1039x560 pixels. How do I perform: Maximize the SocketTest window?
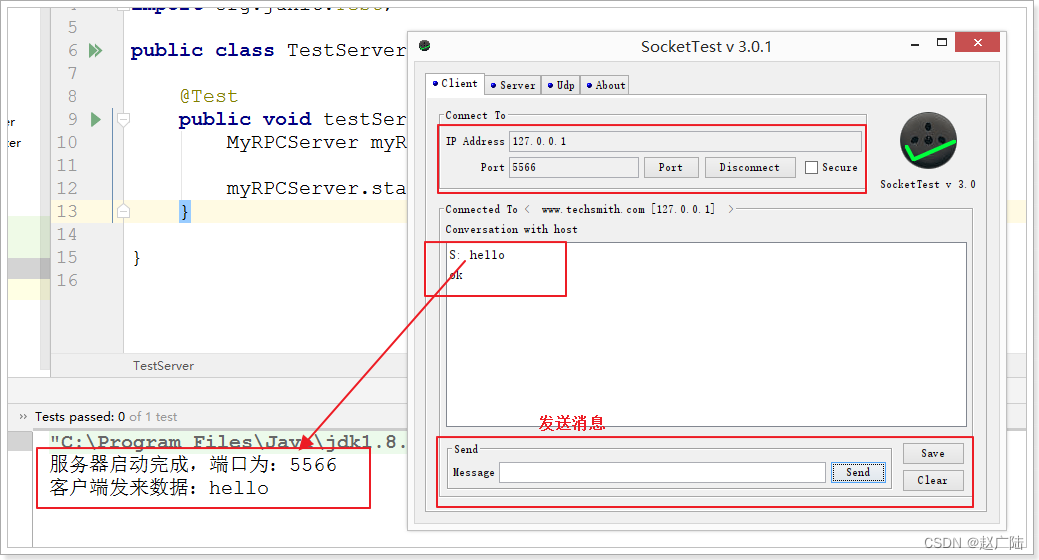click(x=942, y=43)
